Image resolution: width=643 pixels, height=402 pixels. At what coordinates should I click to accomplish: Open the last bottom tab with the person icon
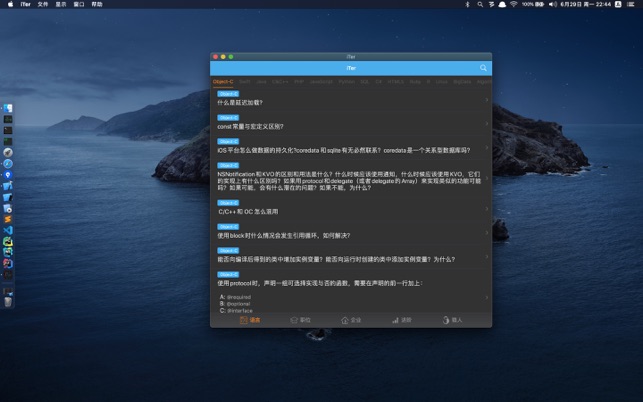coord(452,320)
